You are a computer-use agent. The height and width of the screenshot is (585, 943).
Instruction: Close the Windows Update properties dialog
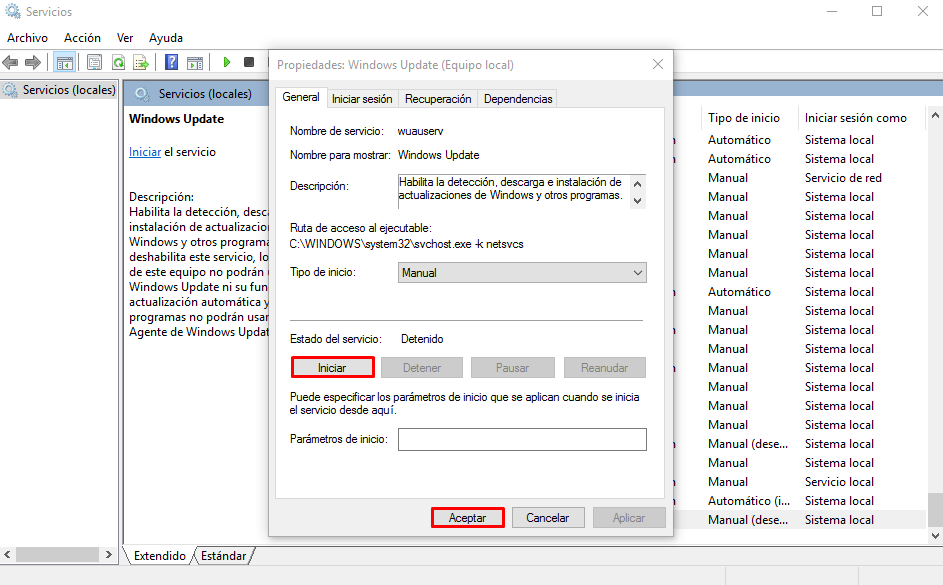point(658,64)
